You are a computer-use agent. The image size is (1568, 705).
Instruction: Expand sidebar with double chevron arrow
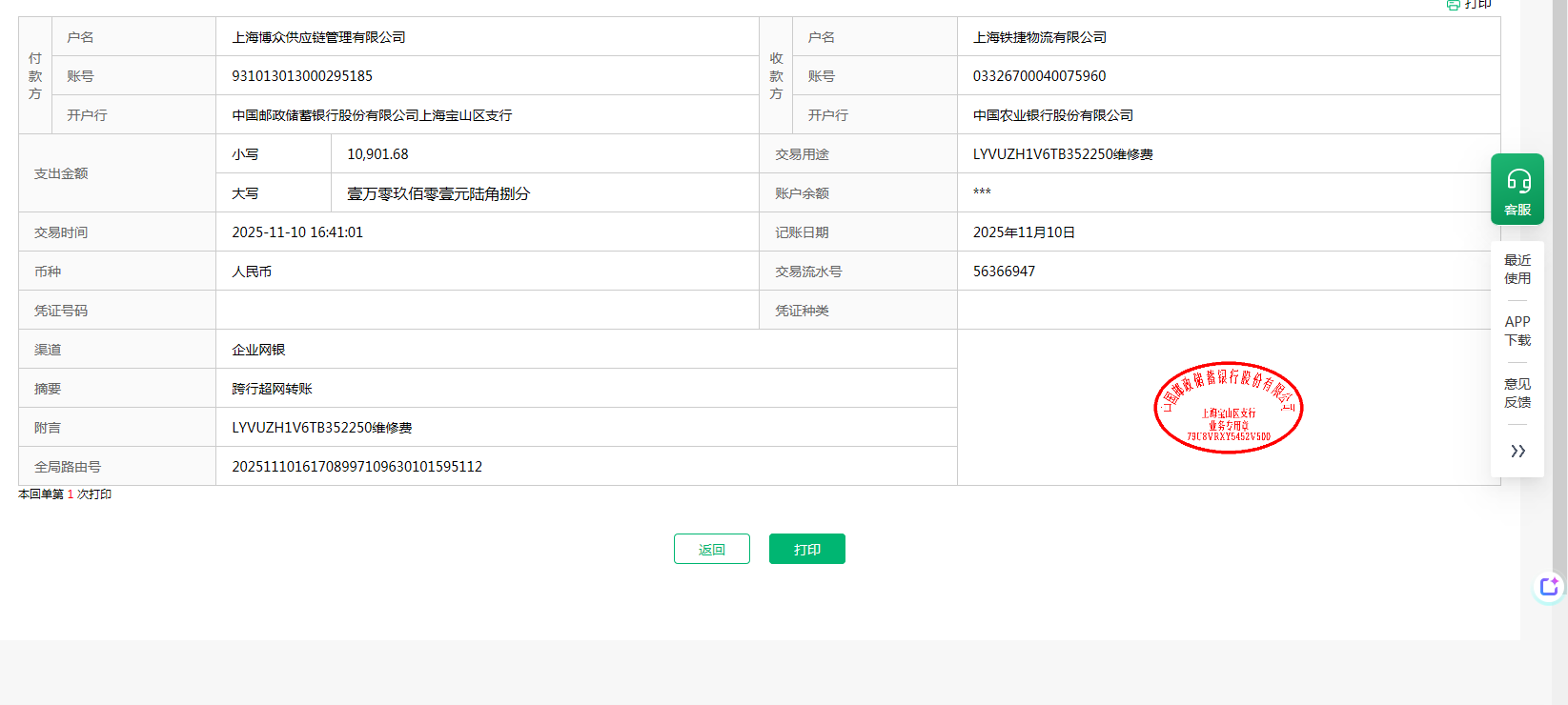coord(1517,451)
